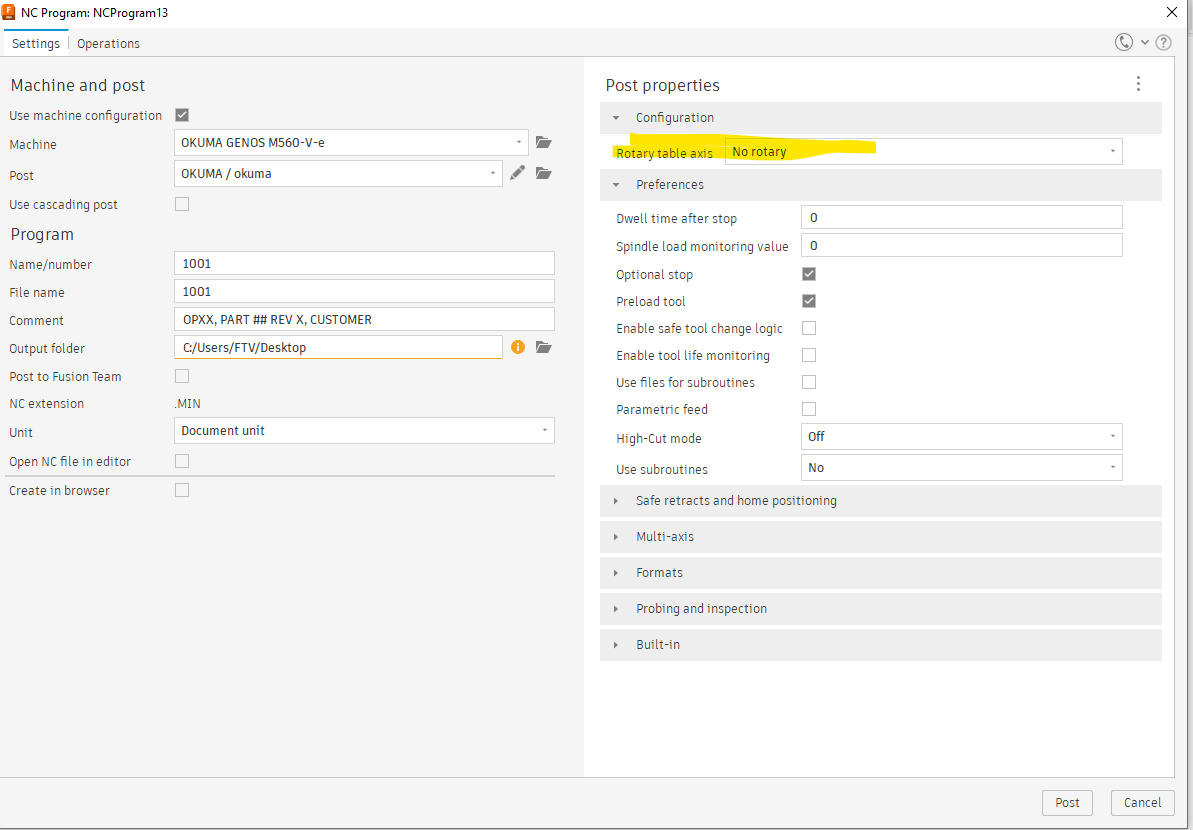Image resolution: width=1193 pixels, height=830 pixels.
Task: Toggle Optional stop checkbox
Action: coord(809,274)
